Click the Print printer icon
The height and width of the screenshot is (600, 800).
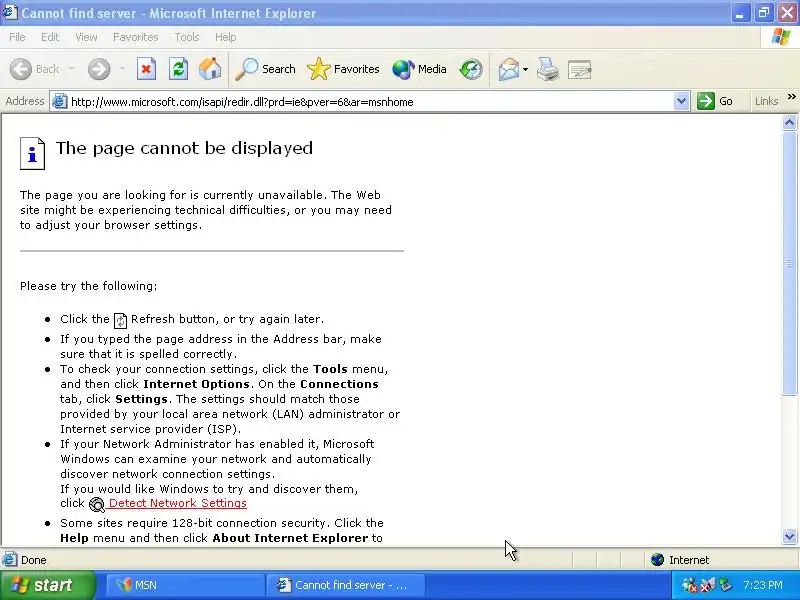click(x=548, y=69)
